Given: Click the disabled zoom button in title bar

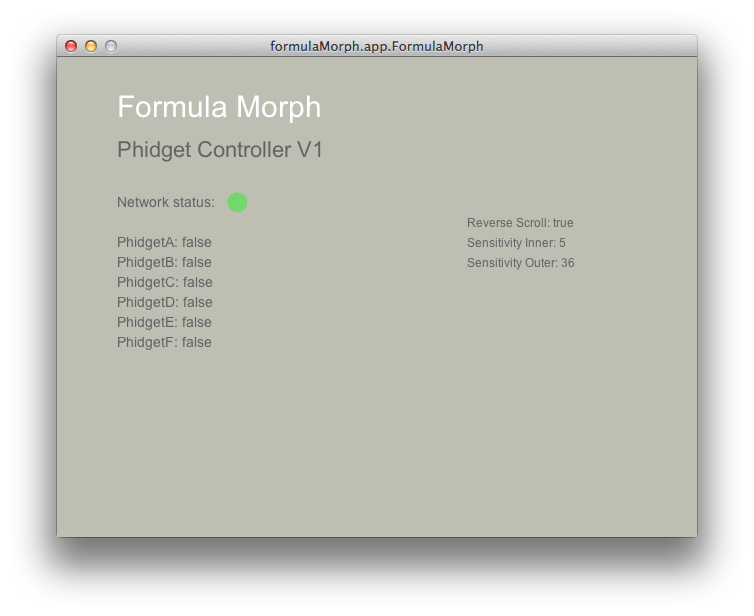Looking at the screenshot, I should pos(111,46).
